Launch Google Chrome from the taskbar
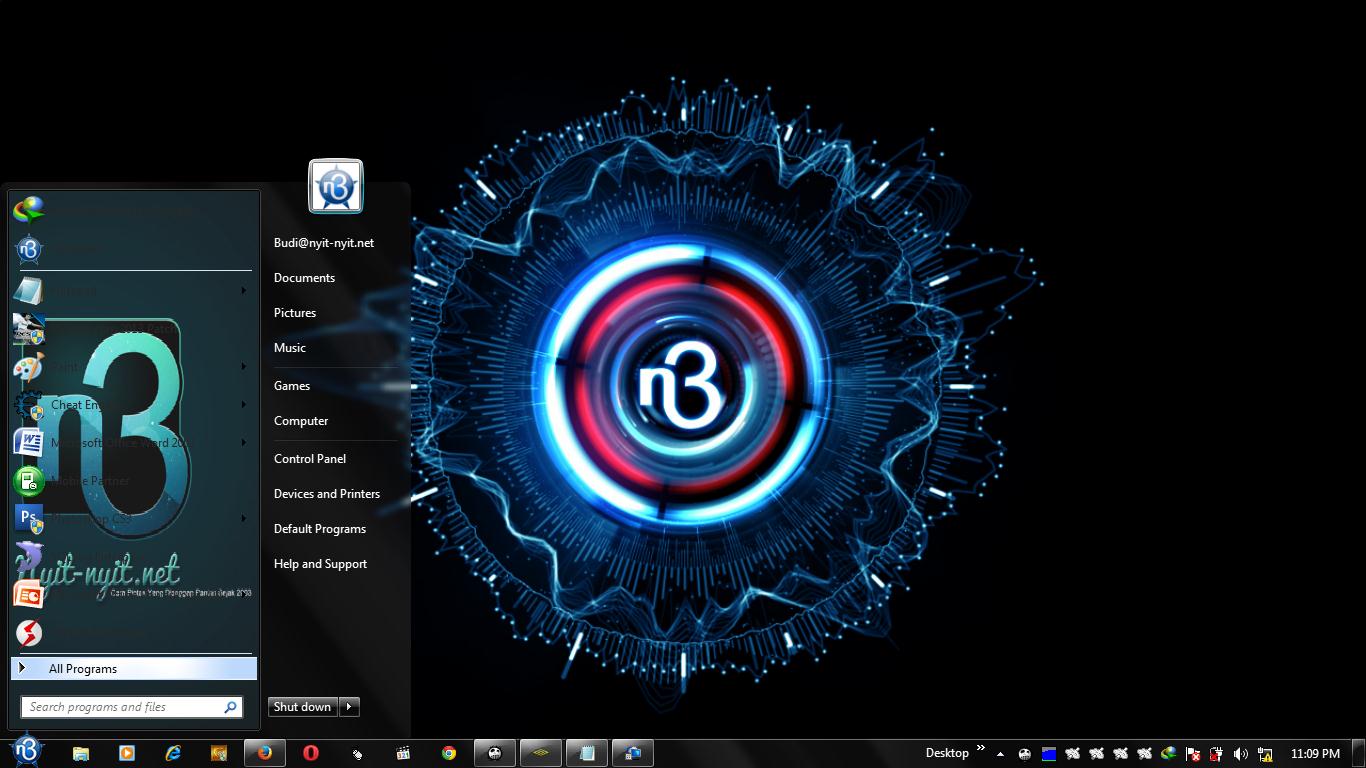 (x=449, y=753)
